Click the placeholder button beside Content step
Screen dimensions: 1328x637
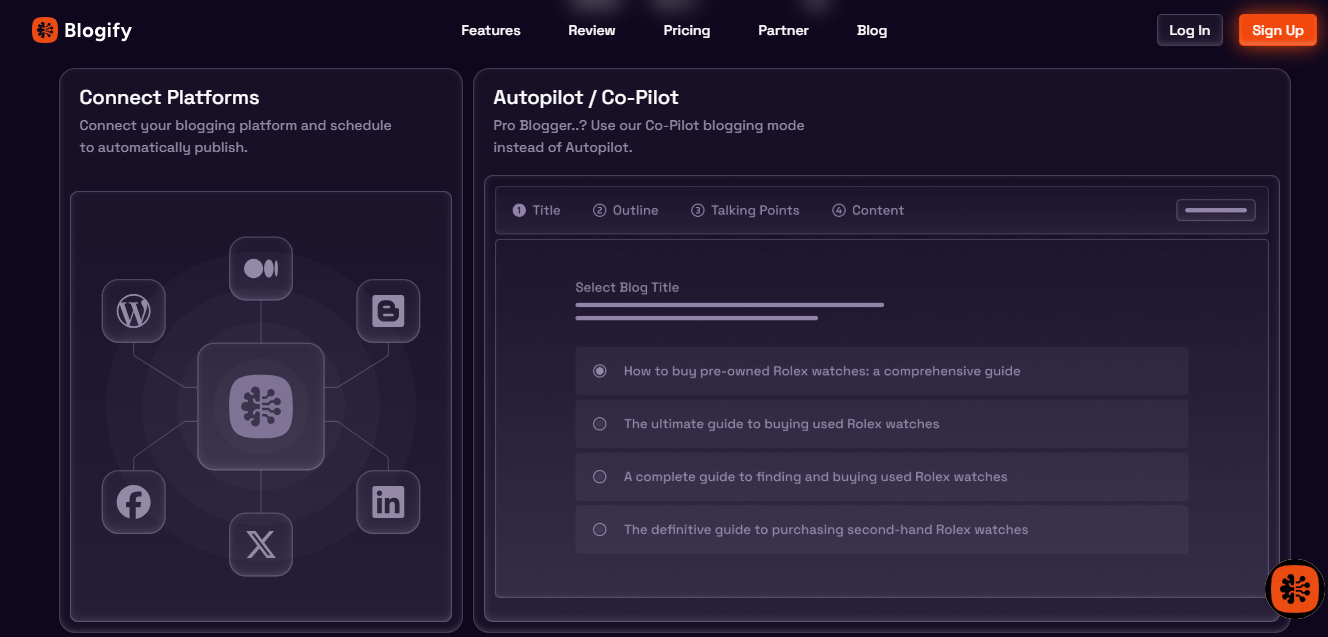pos(1216,210)
